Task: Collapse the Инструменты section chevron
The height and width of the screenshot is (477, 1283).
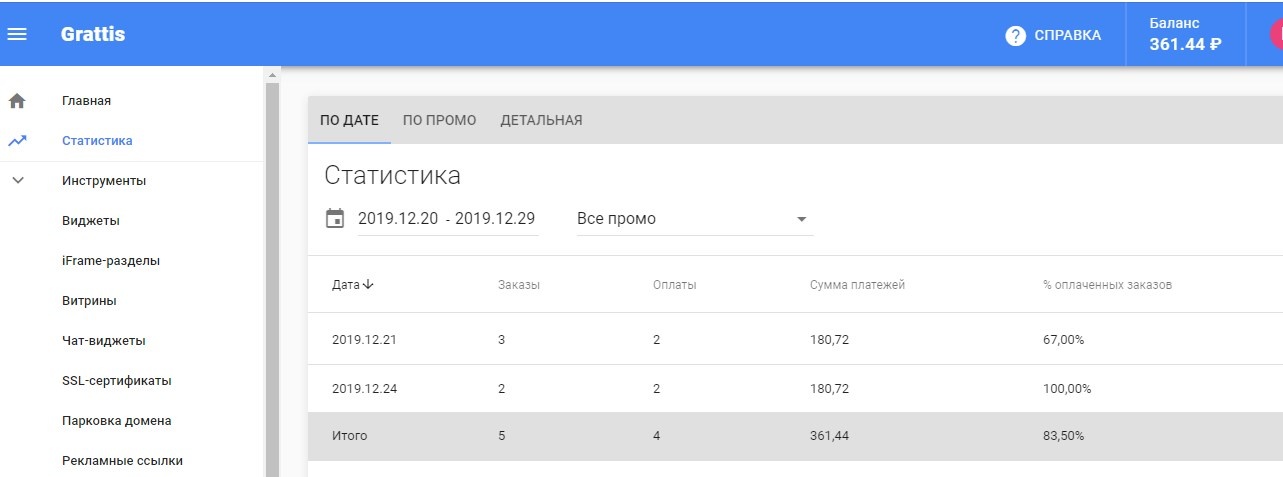Action: (17, 181)
